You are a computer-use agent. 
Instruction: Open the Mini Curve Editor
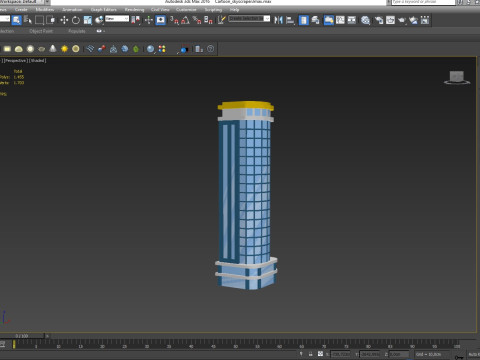2,344
